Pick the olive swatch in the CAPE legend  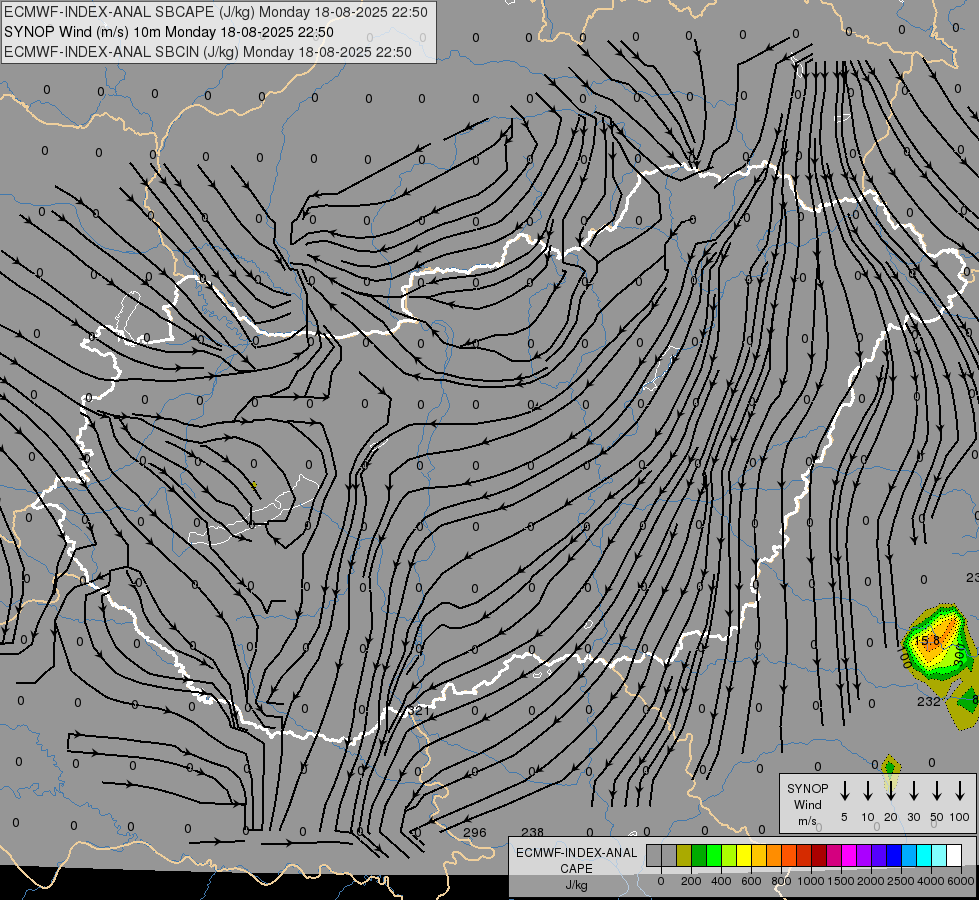[x=684, y=855]
